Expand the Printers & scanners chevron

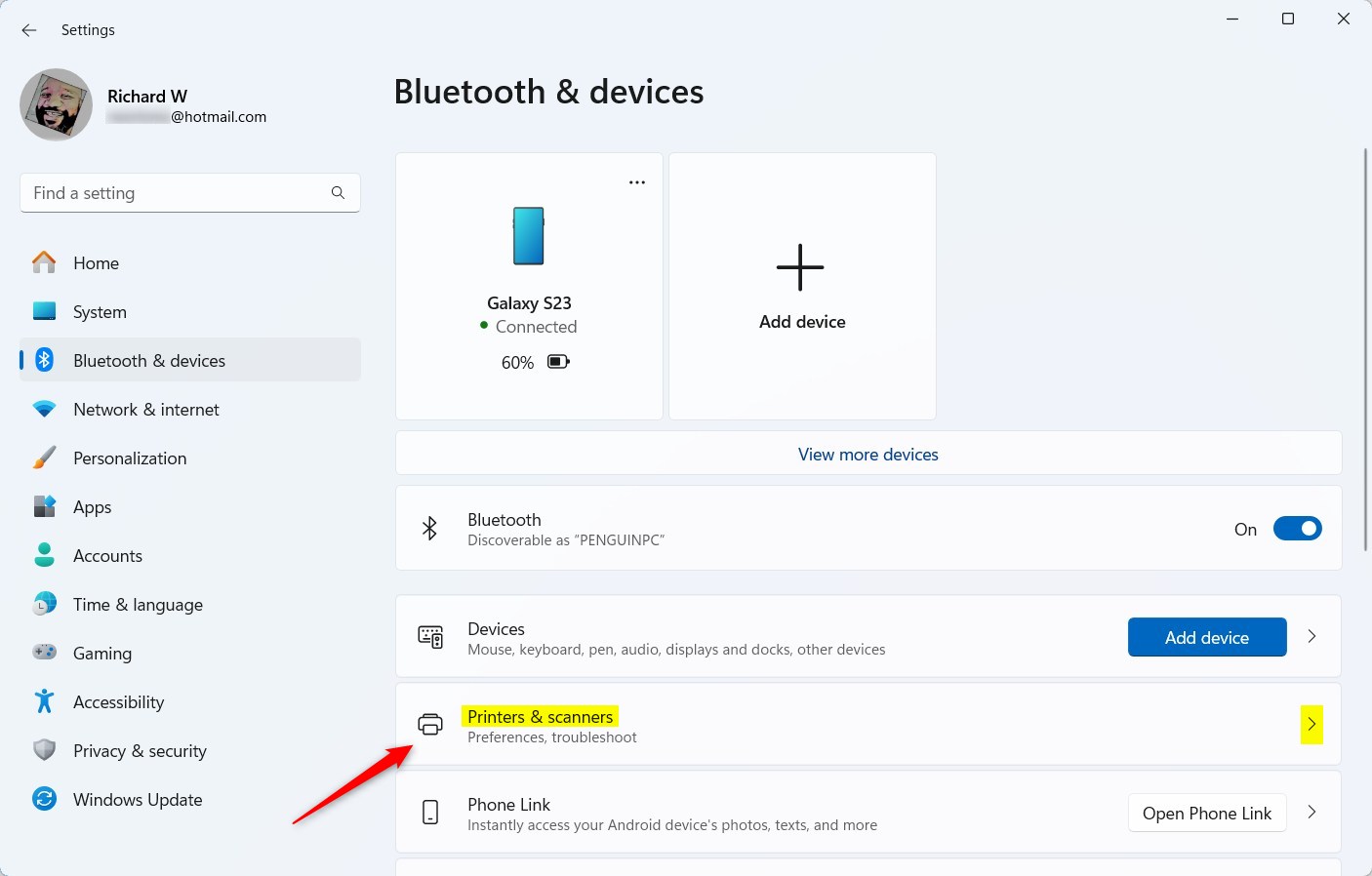tap(1311, 725)
